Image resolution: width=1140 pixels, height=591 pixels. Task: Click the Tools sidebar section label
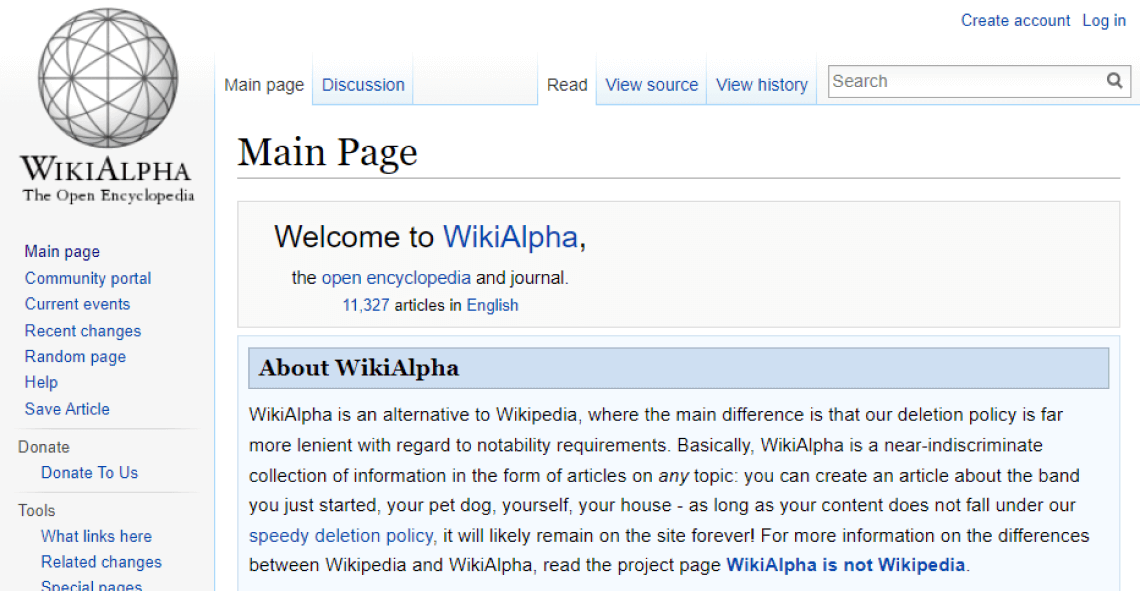[36, 510]
